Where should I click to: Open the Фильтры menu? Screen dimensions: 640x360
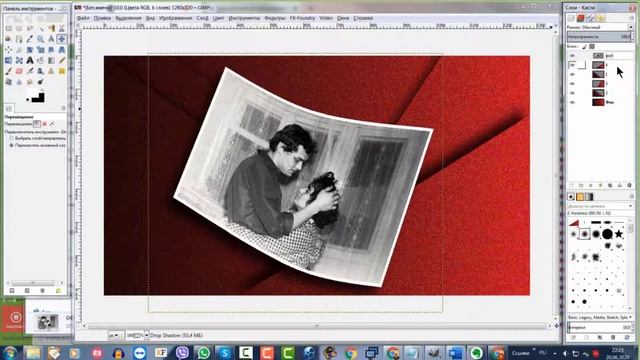pyautogui.click(x=275, y=18)
